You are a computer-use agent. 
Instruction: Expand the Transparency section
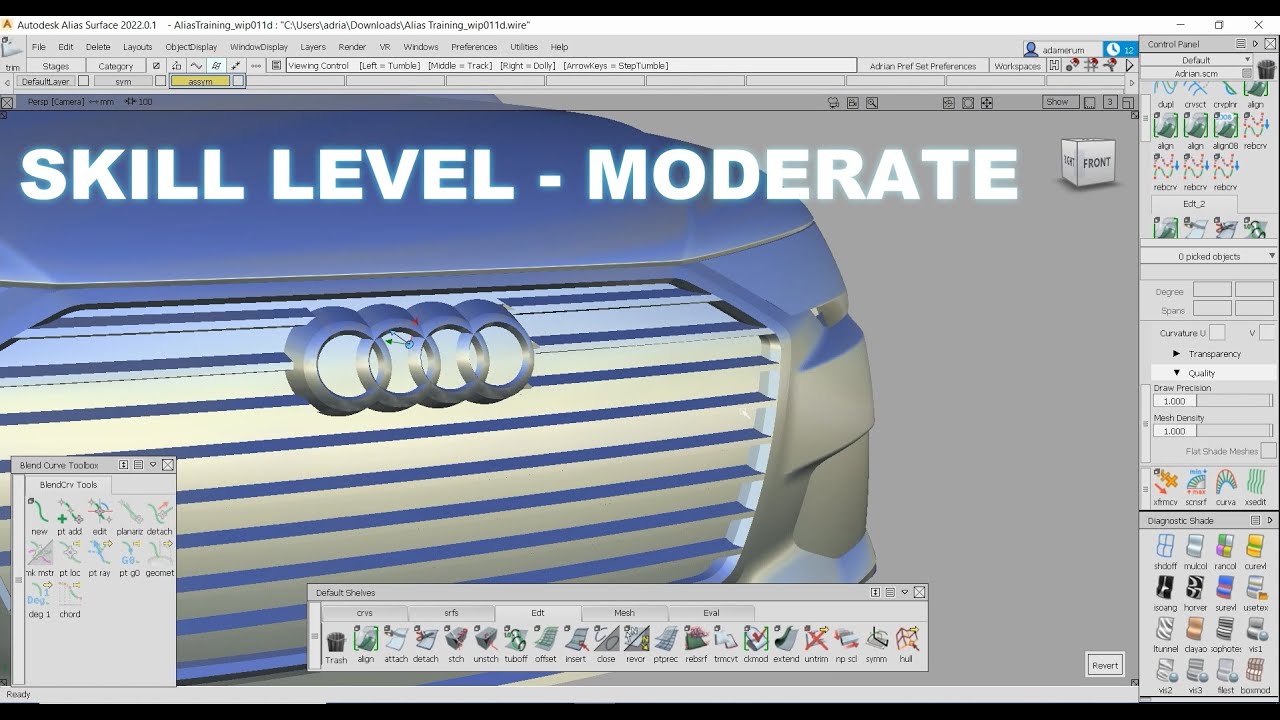[1177, 354]
